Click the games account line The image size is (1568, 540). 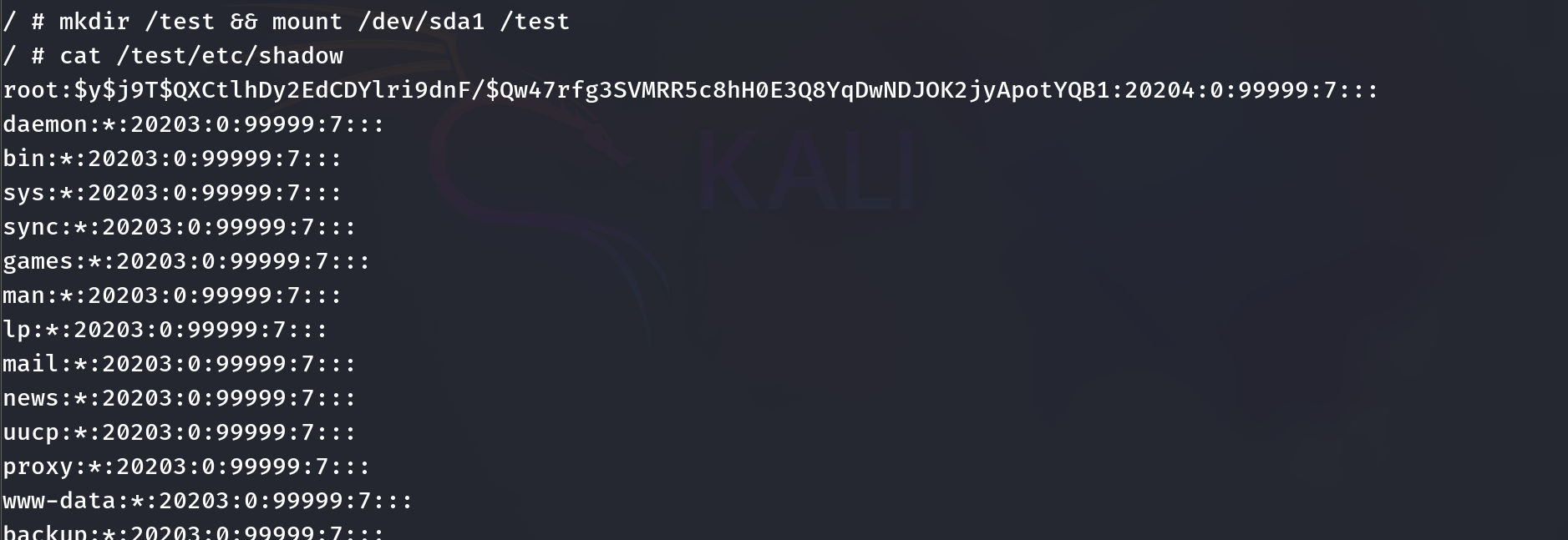[186, 261]
